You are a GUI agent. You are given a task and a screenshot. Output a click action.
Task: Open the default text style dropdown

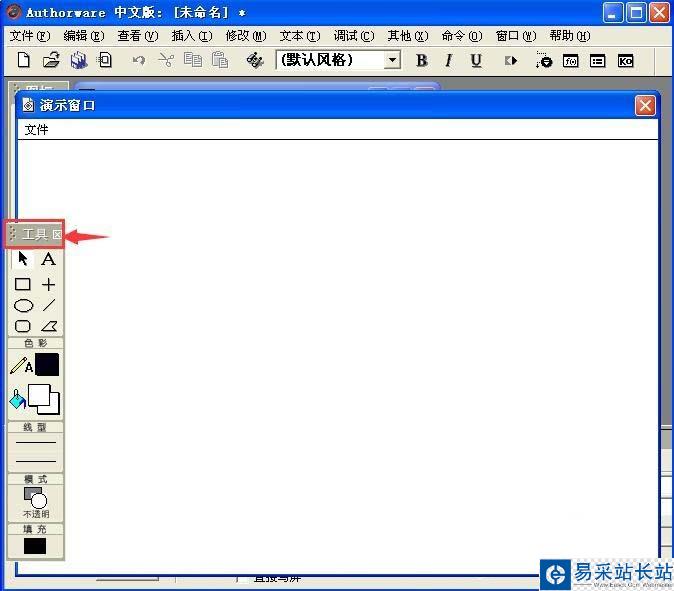(x=392, y=60)
